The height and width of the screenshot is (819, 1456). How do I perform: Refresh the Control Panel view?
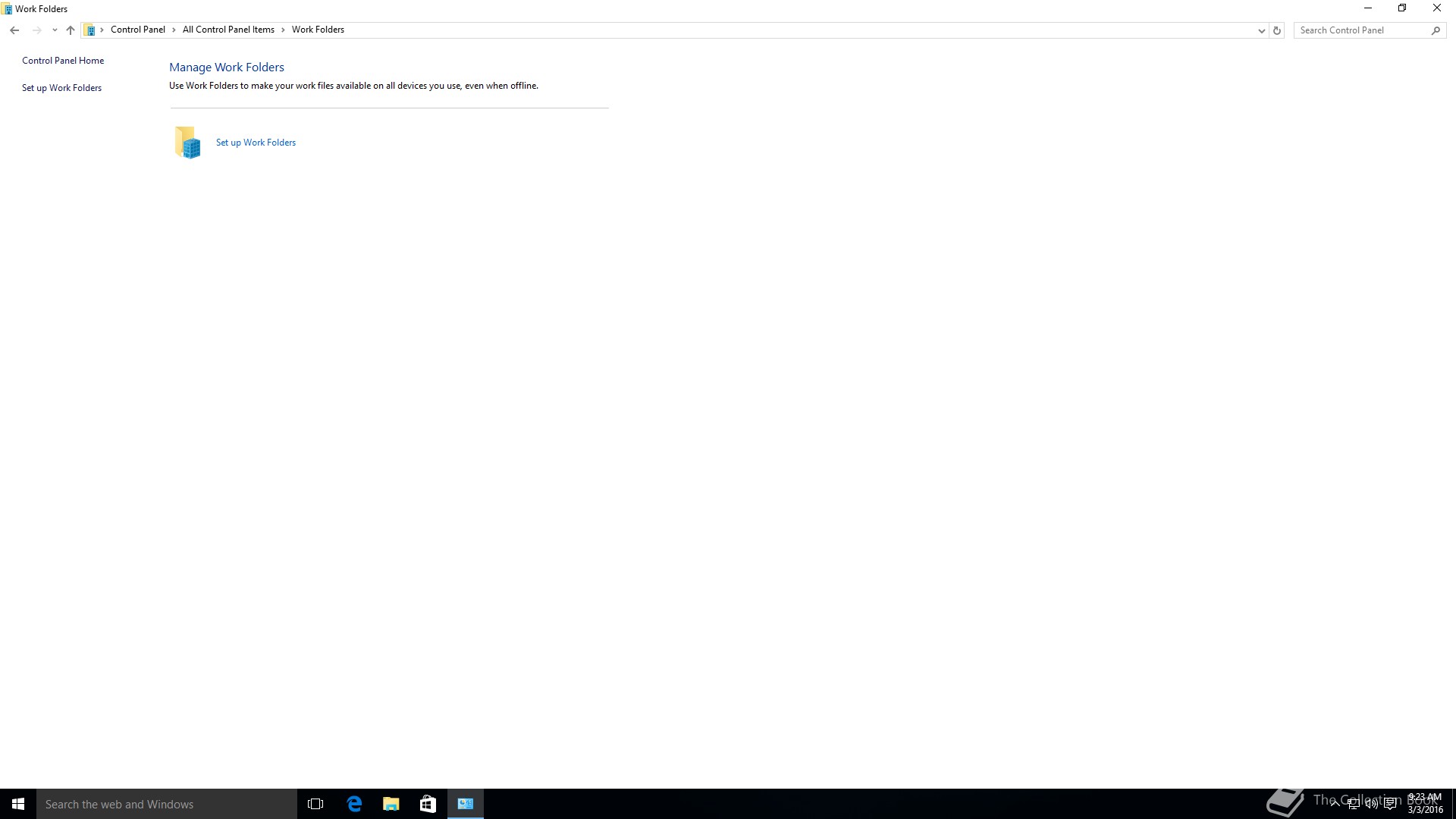click(1277, 30)
